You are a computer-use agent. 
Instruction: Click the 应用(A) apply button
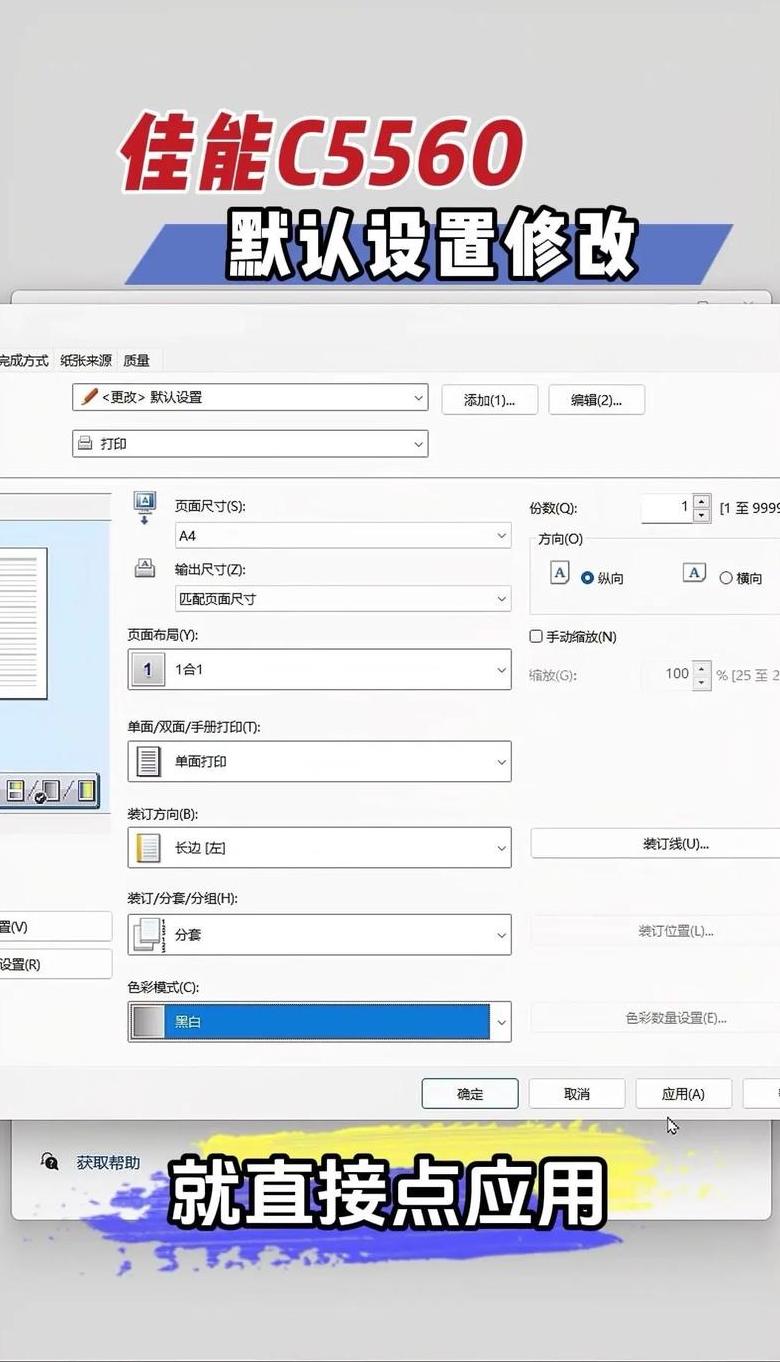tap(684, 1093)
